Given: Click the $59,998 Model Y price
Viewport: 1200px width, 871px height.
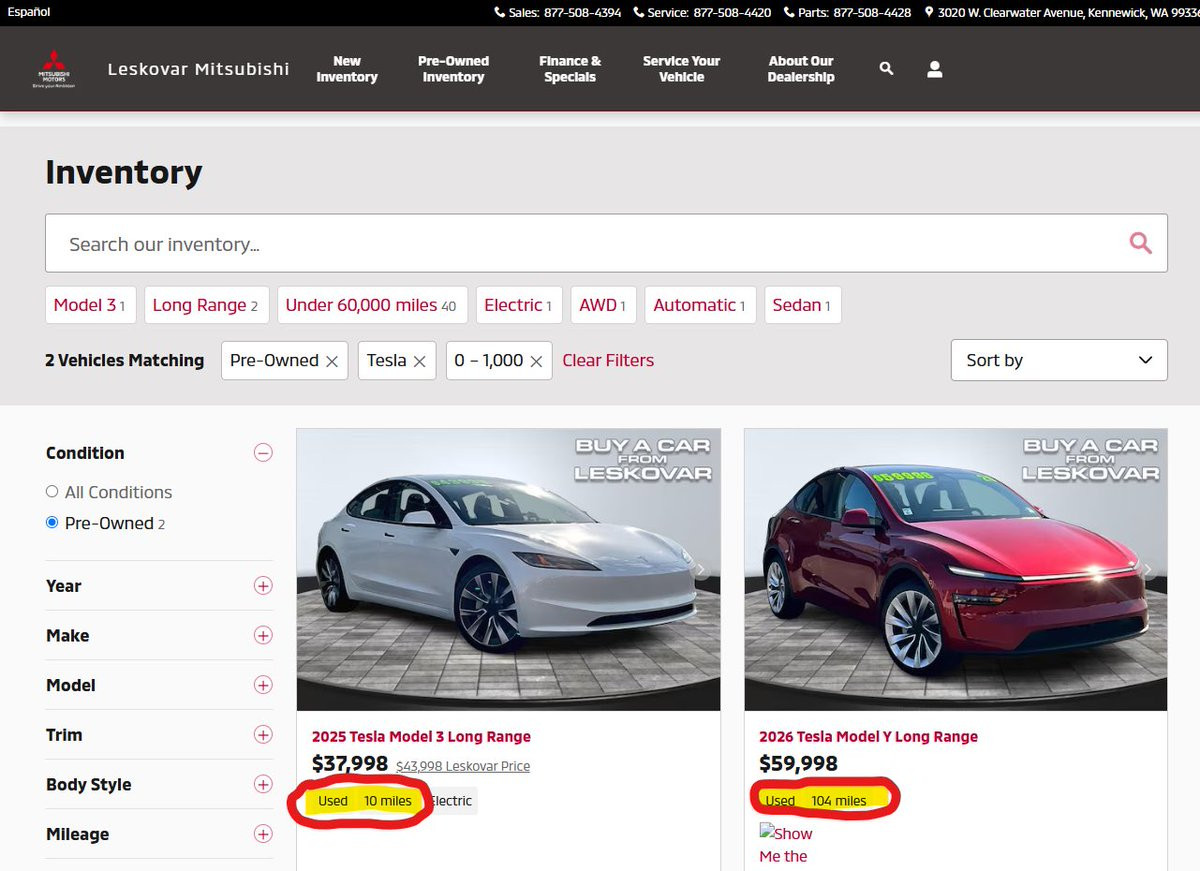Looking at the screenshot, I should click(x=798, y=764).
